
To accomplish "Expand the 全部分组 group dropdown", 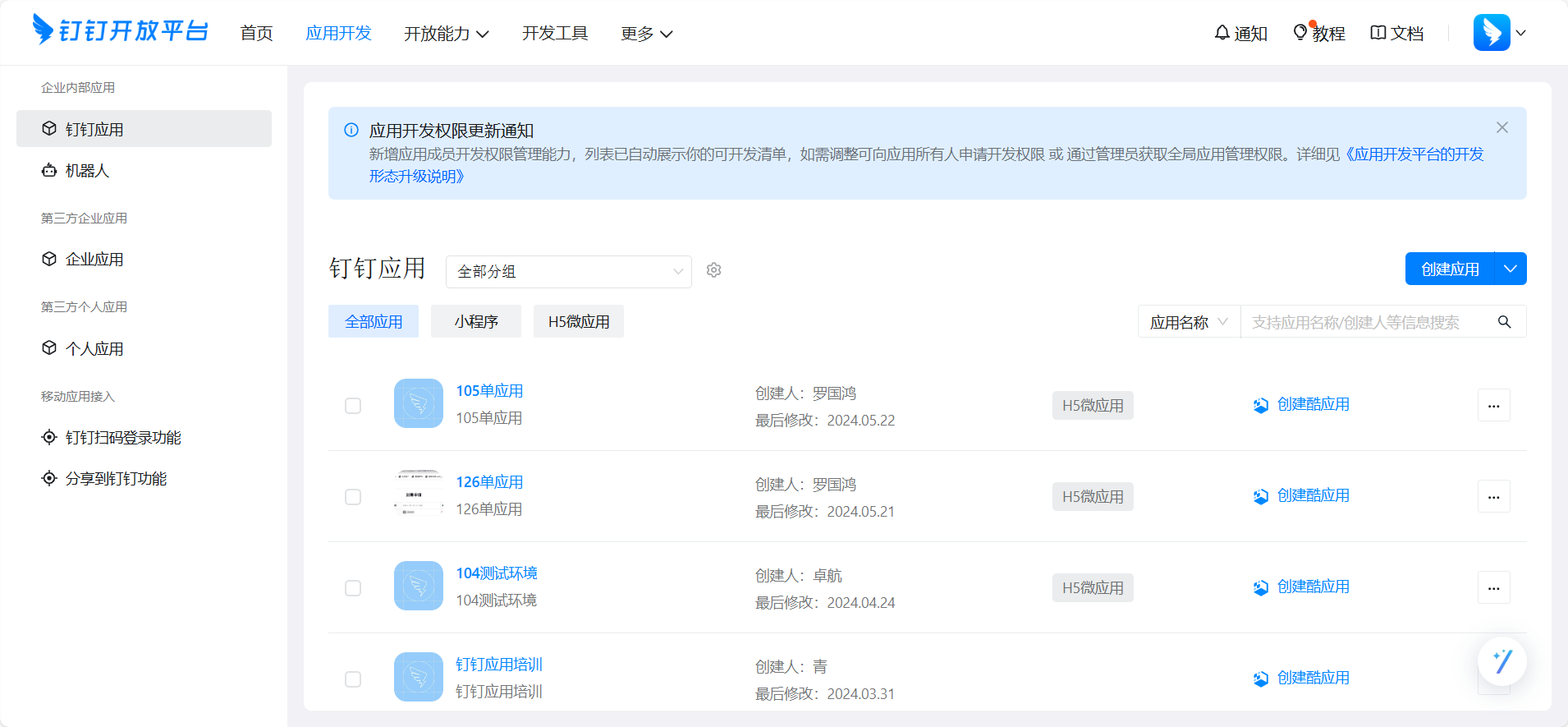I will pyautogui.click(x=569, y=272).
